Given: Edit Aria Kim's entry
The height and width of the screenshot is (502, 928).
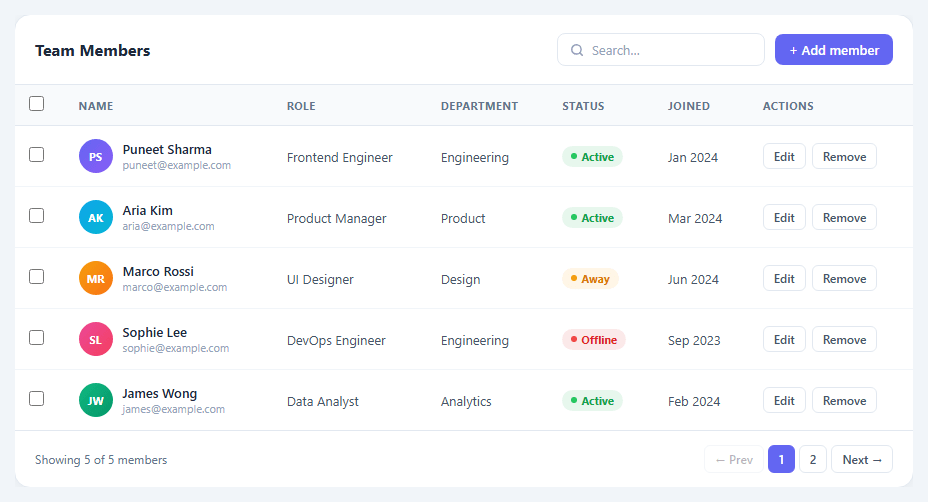Looking at the screenshot, I should coord(784,217).
